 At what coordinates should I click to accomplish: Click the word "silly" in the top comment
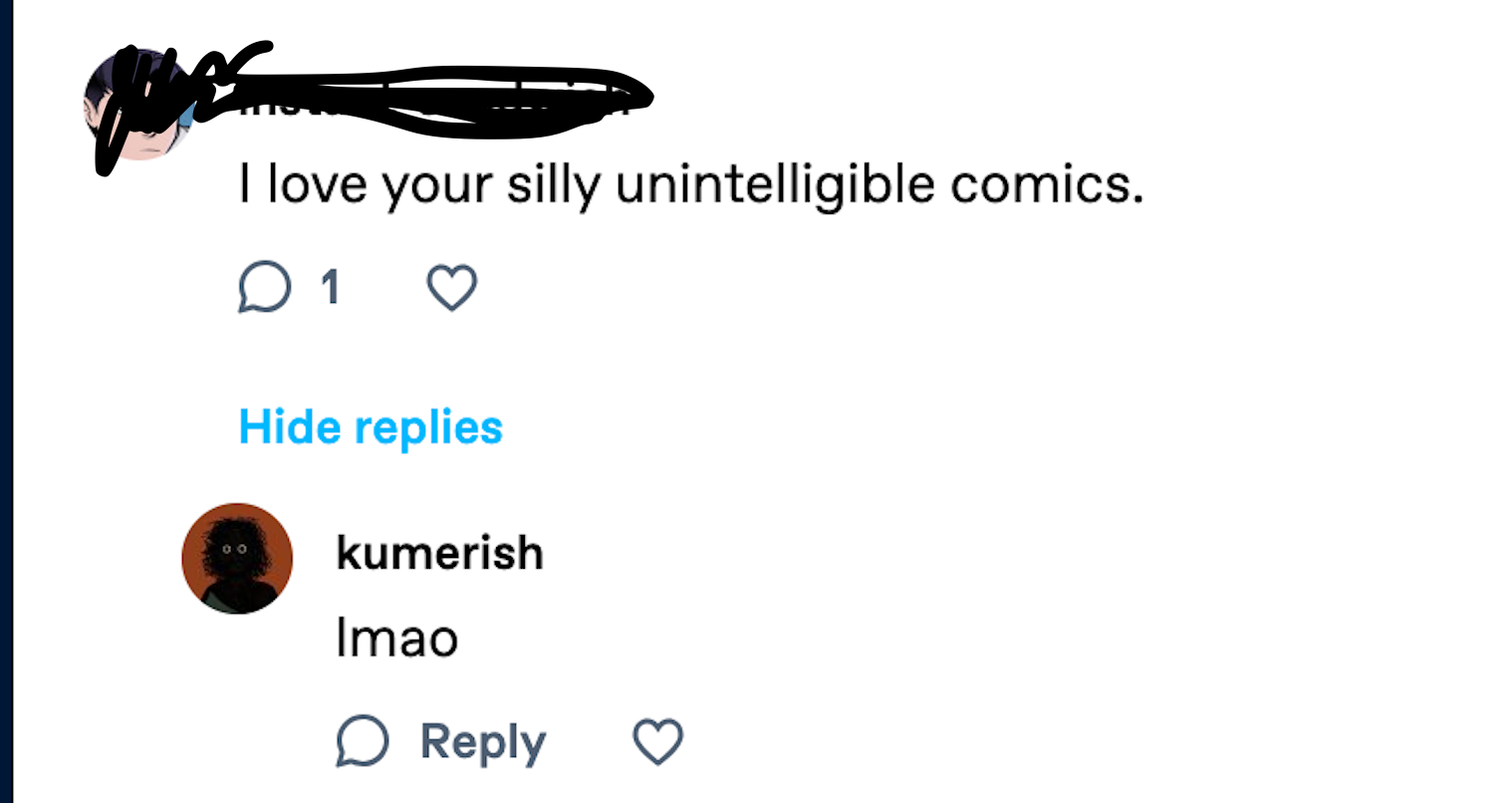[553, 185]
